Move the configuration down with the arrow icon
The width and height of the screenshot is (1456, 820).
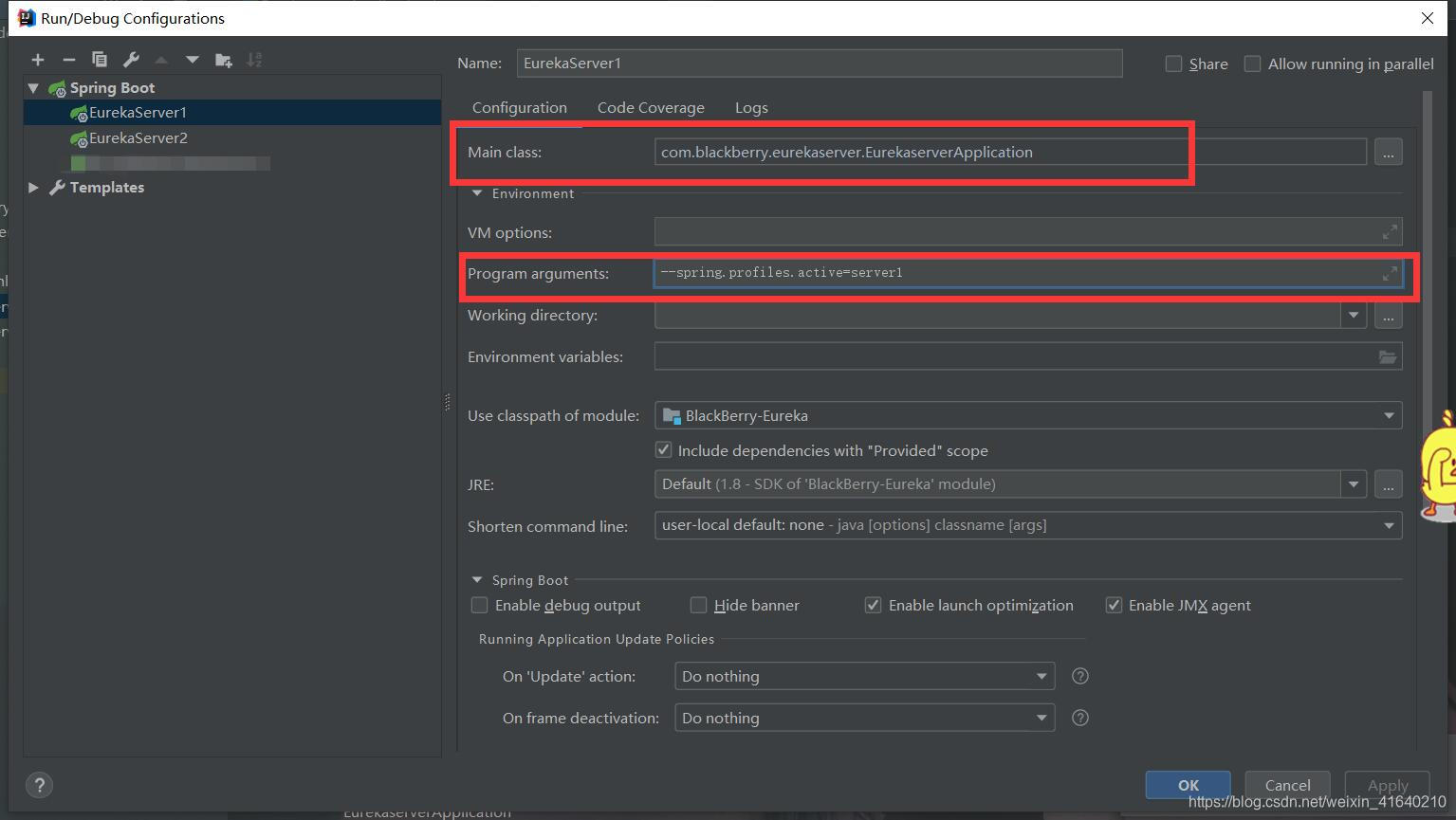click(x=193, y=60)
